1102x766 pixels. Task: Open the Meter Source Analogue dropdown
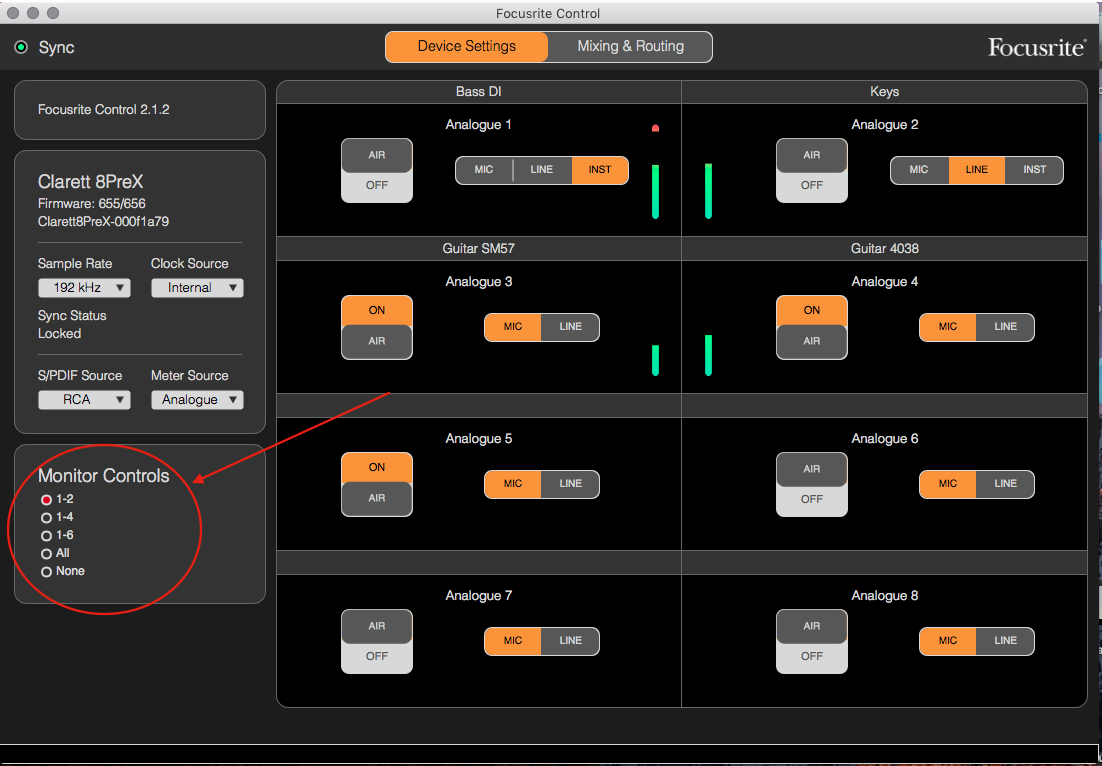pos(197,400)
